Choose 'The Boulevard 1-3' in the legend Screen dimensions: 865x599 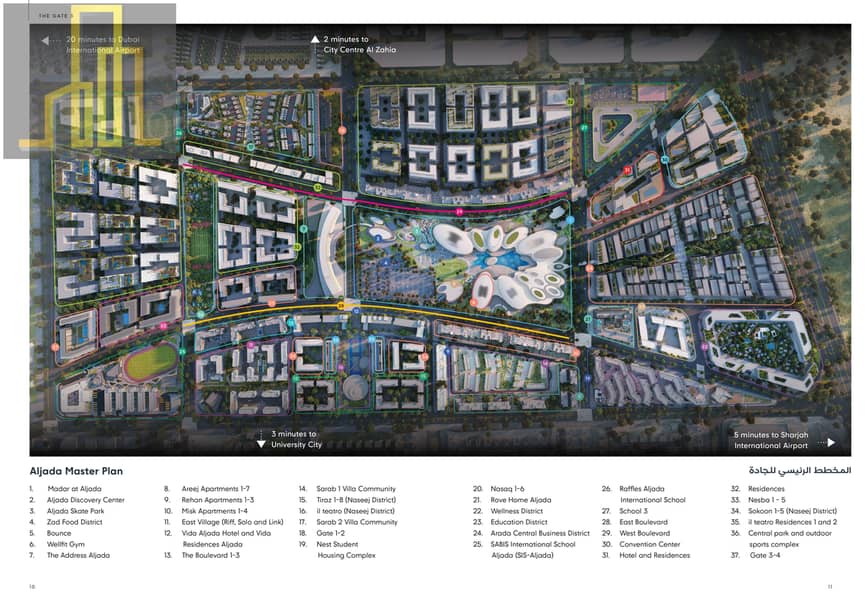coord(211,555)
